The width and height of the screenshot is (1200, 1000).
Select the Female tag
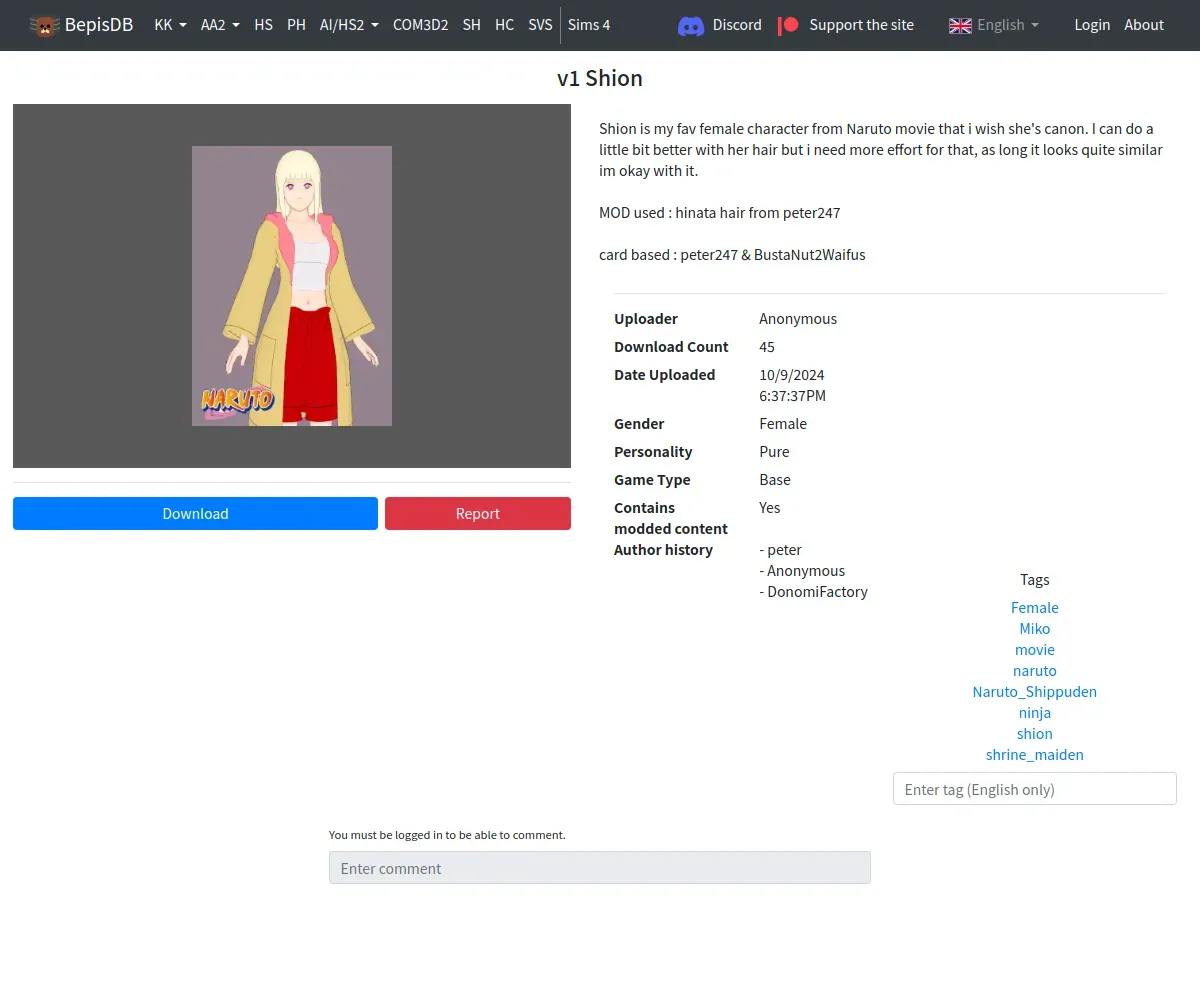click(1034, 608)
